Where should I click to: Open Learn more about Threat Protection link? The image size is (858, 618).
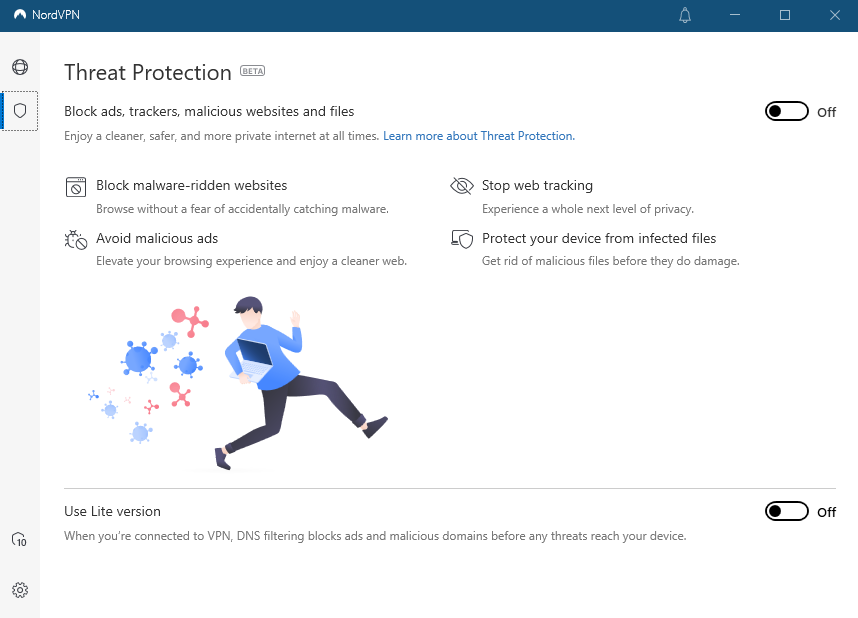click(x=478, y=135)
